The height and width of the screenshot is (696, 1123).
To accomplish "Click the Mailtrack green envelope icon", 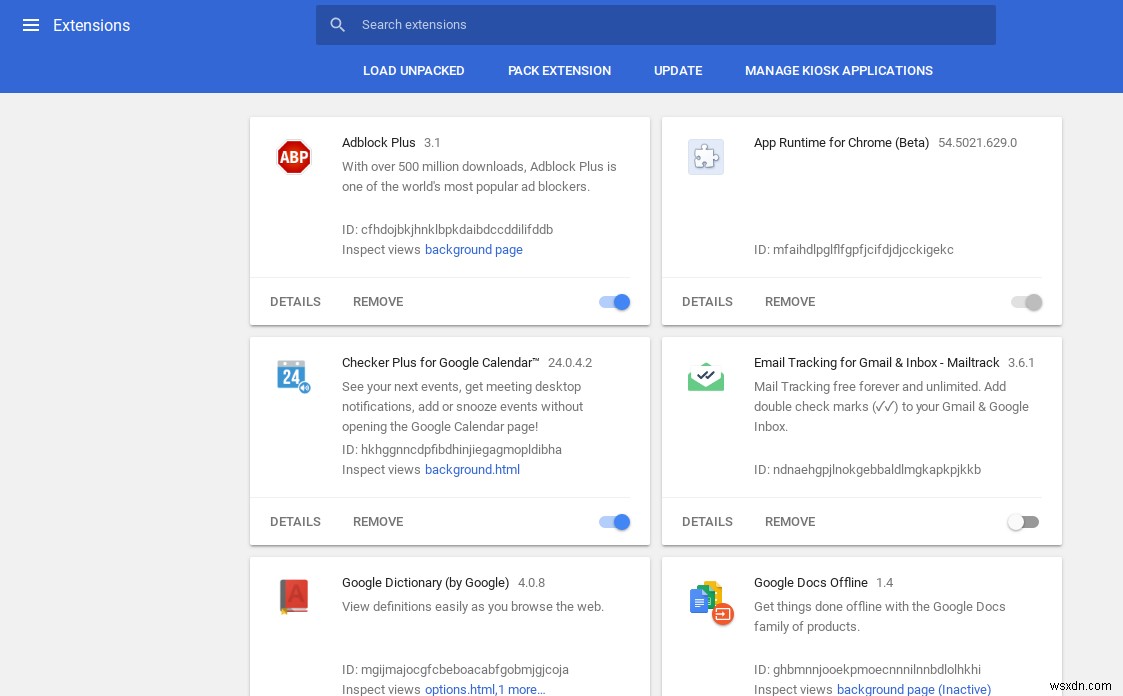I will [706, 377].
